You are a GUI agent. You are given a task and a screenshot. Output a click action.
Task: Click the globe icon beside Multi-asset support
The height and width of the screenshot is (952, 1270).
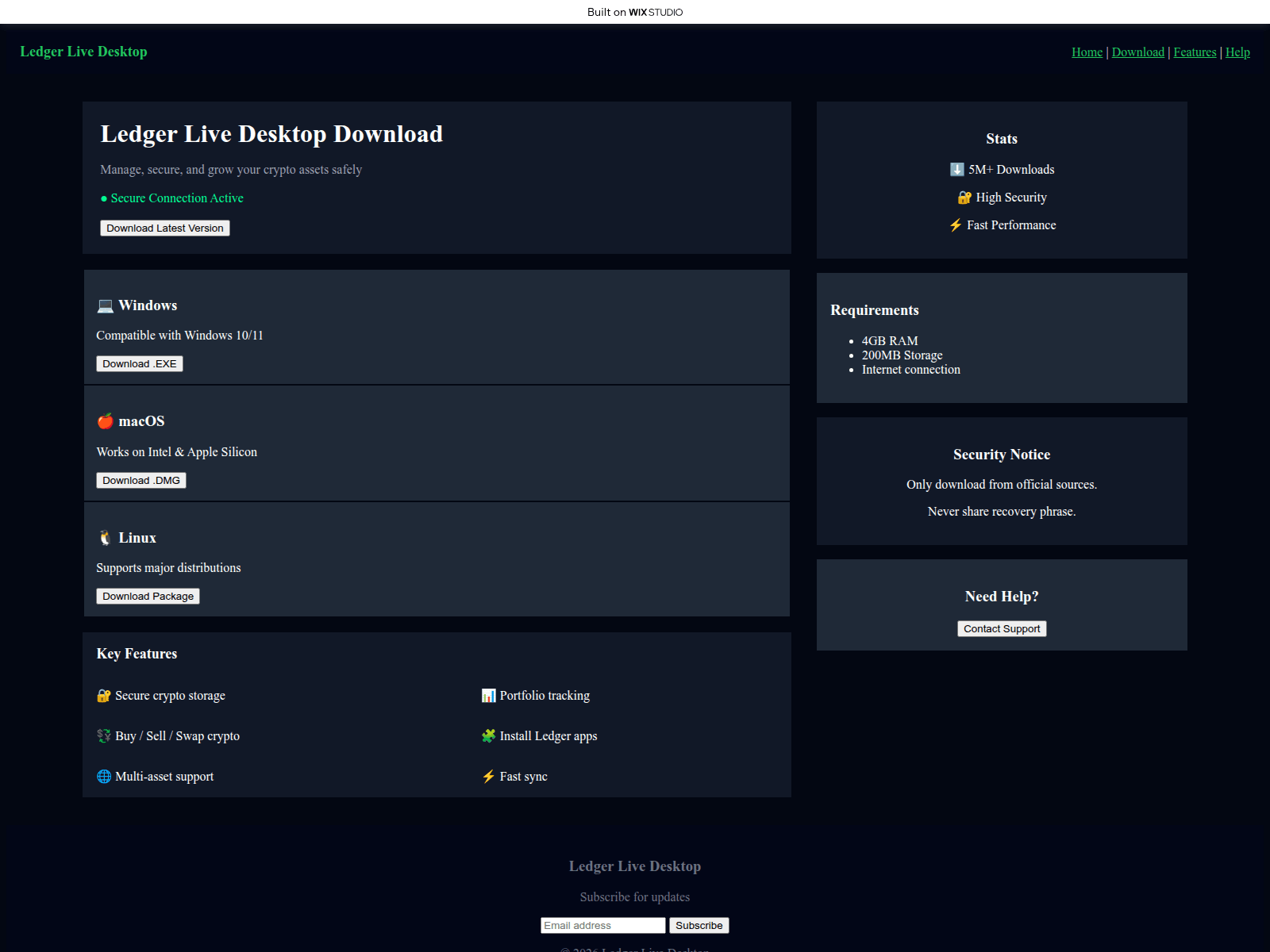[x=104, y=777]
